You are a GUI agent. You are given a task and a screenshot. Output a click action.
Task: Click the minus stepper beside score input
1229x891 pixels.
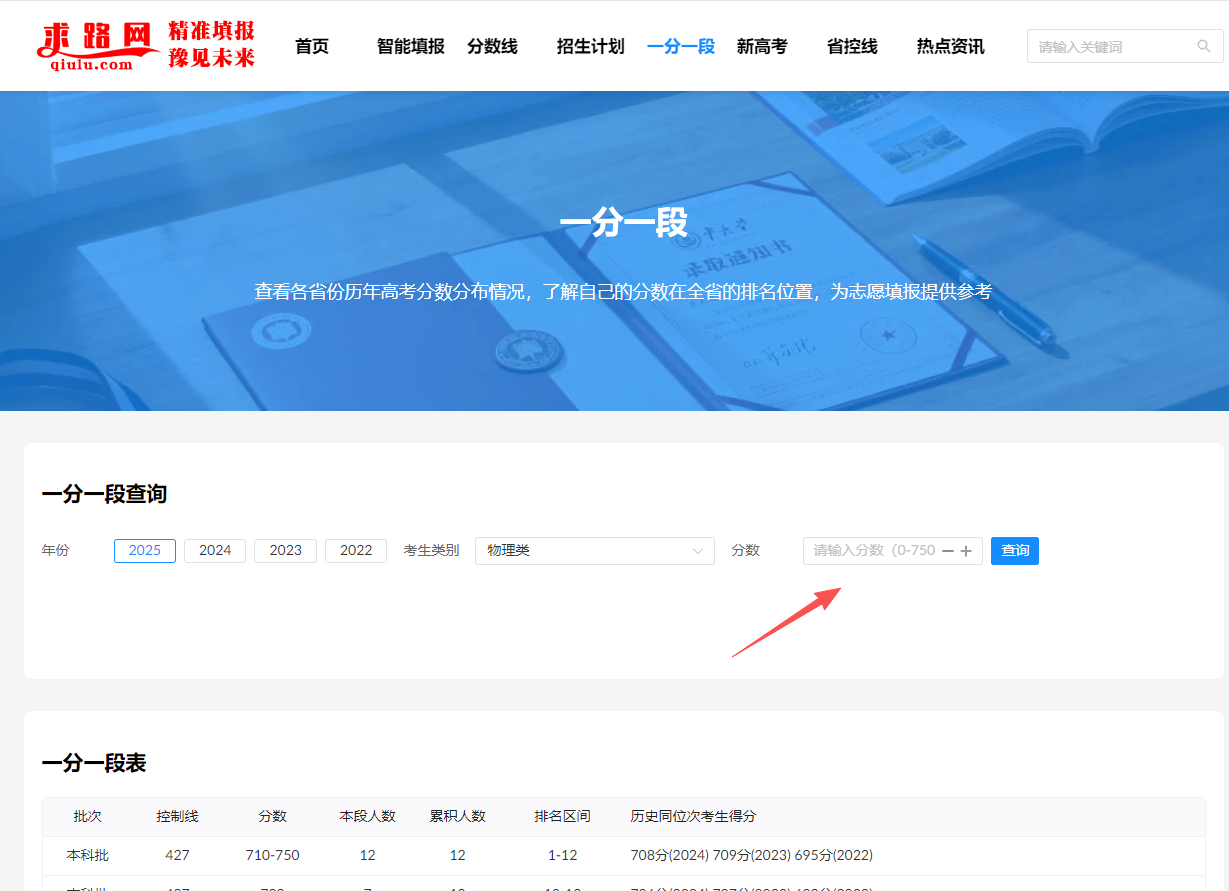[x=947, y=550]
